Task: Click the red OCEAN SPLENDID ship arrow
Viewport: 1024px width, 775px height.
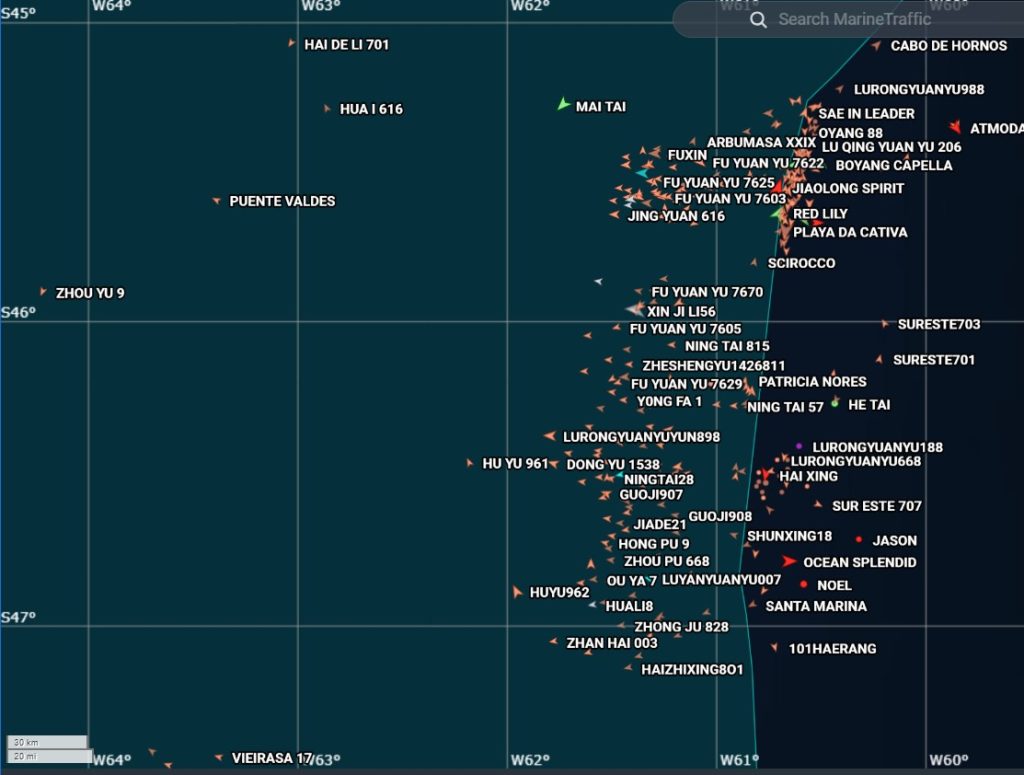Action: coord(789,562)
